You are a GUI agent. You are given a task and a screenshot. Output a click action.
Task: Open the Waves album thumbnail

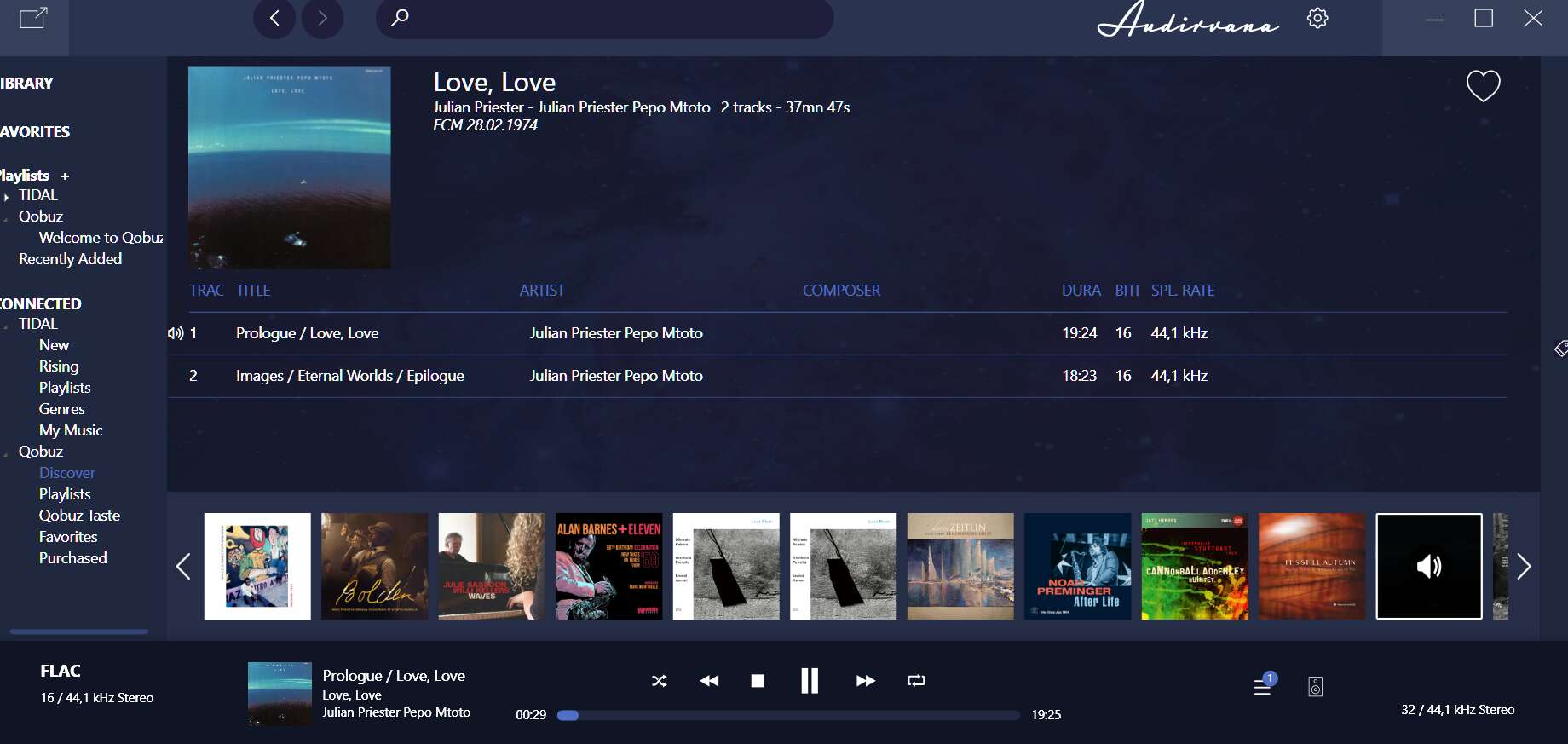(492, 566)
